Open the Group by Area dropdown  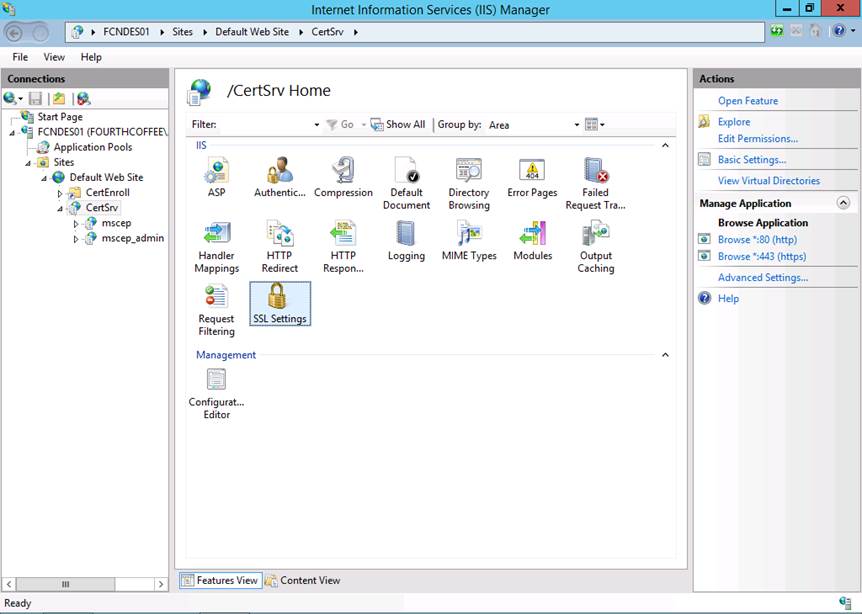point(576,125)
